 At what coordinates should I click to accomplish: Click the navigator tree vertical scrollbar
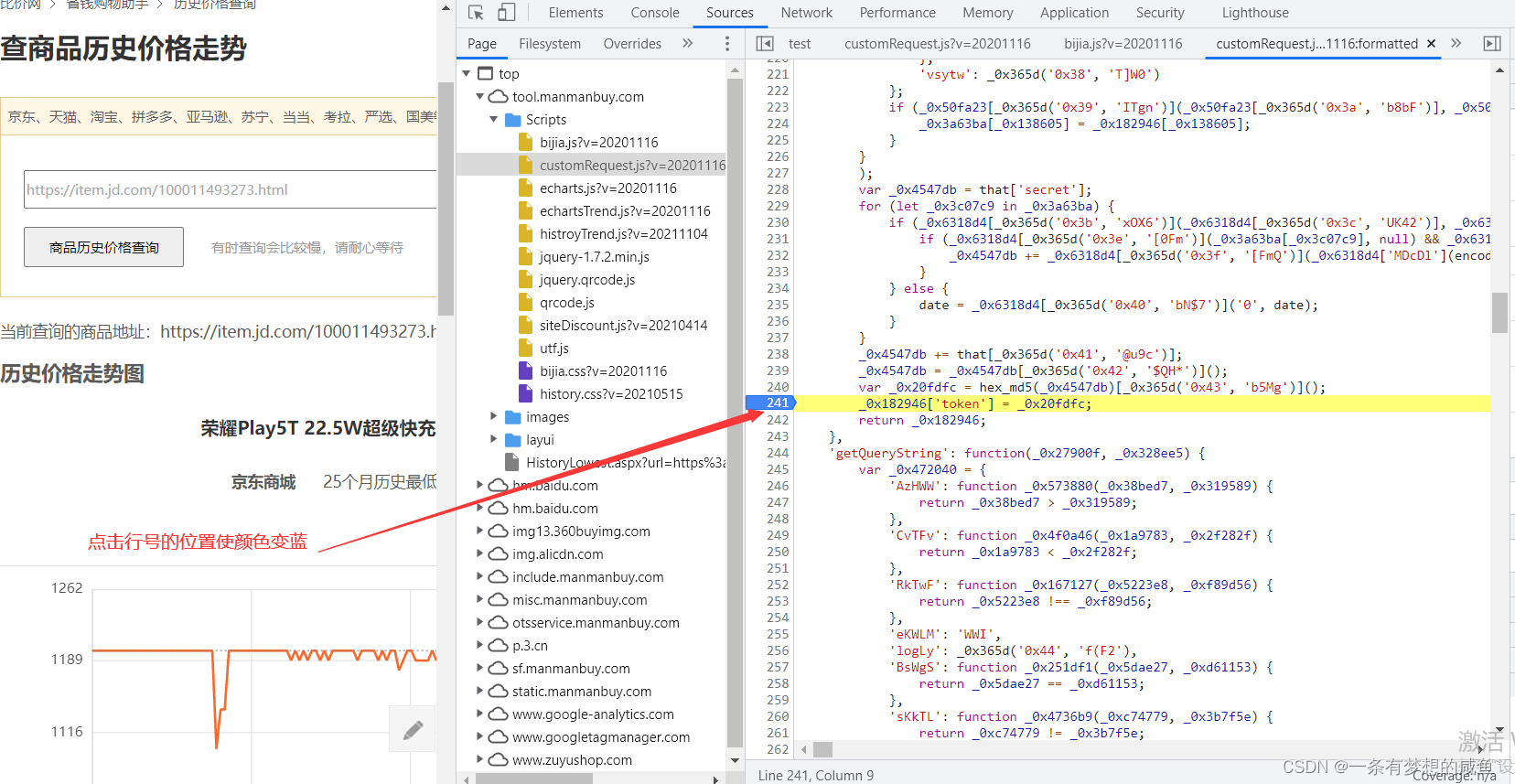735,412
